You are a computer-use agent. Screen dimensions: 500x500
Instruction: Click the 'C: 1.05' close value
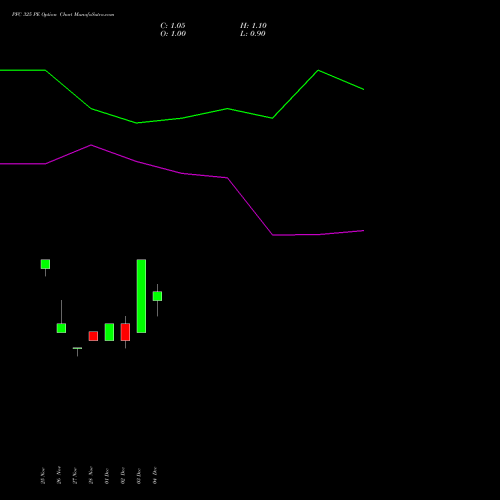coord(173,26)
